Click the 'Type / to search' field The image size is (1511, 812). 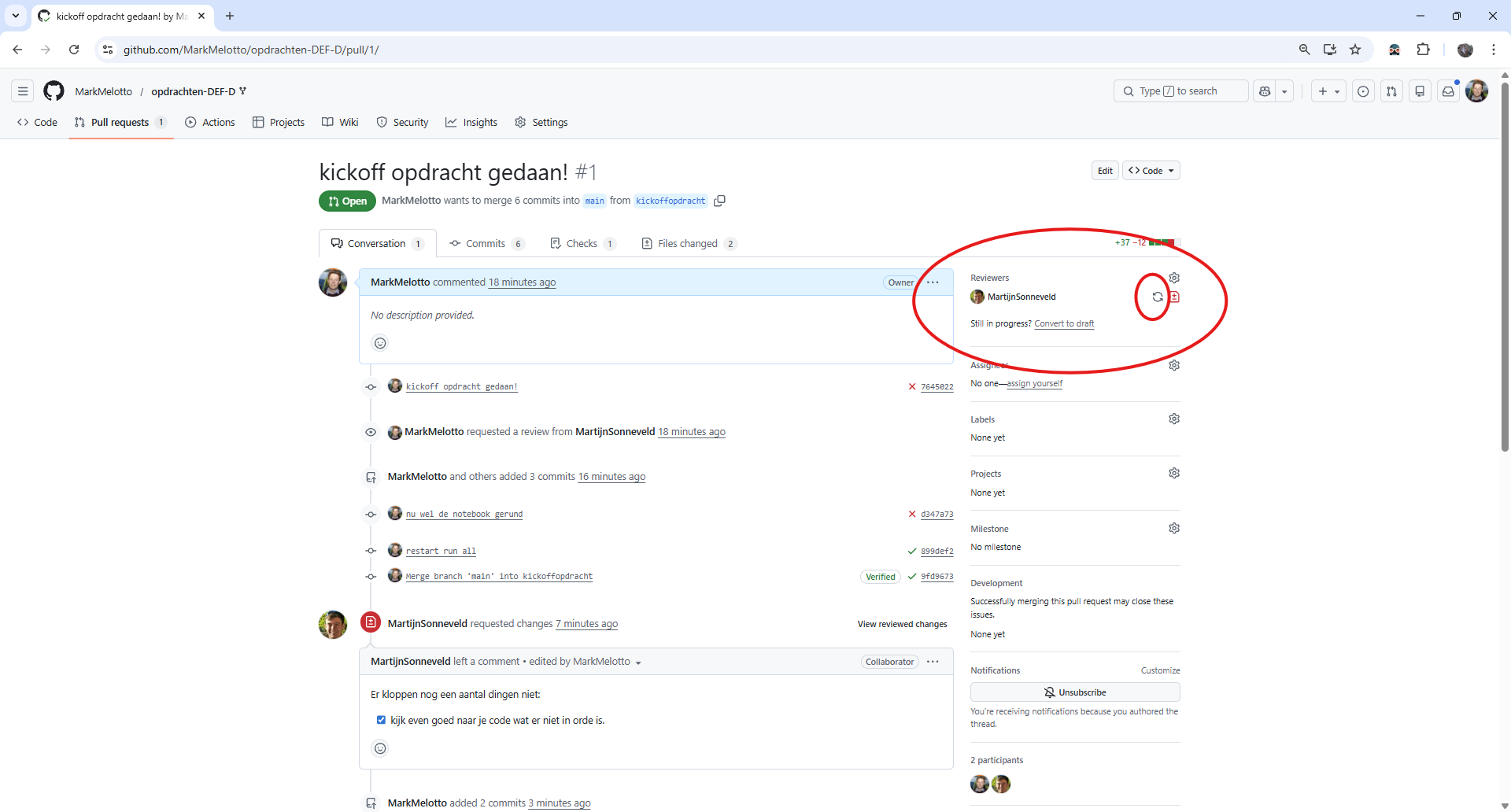tap(1180, 90)
